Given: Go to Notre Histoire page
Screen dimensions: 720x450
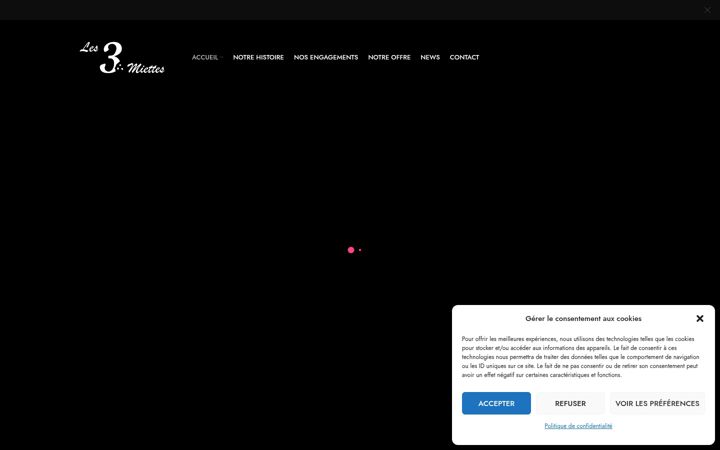Looking at the screenshot, I should click(x=258, y=57).
